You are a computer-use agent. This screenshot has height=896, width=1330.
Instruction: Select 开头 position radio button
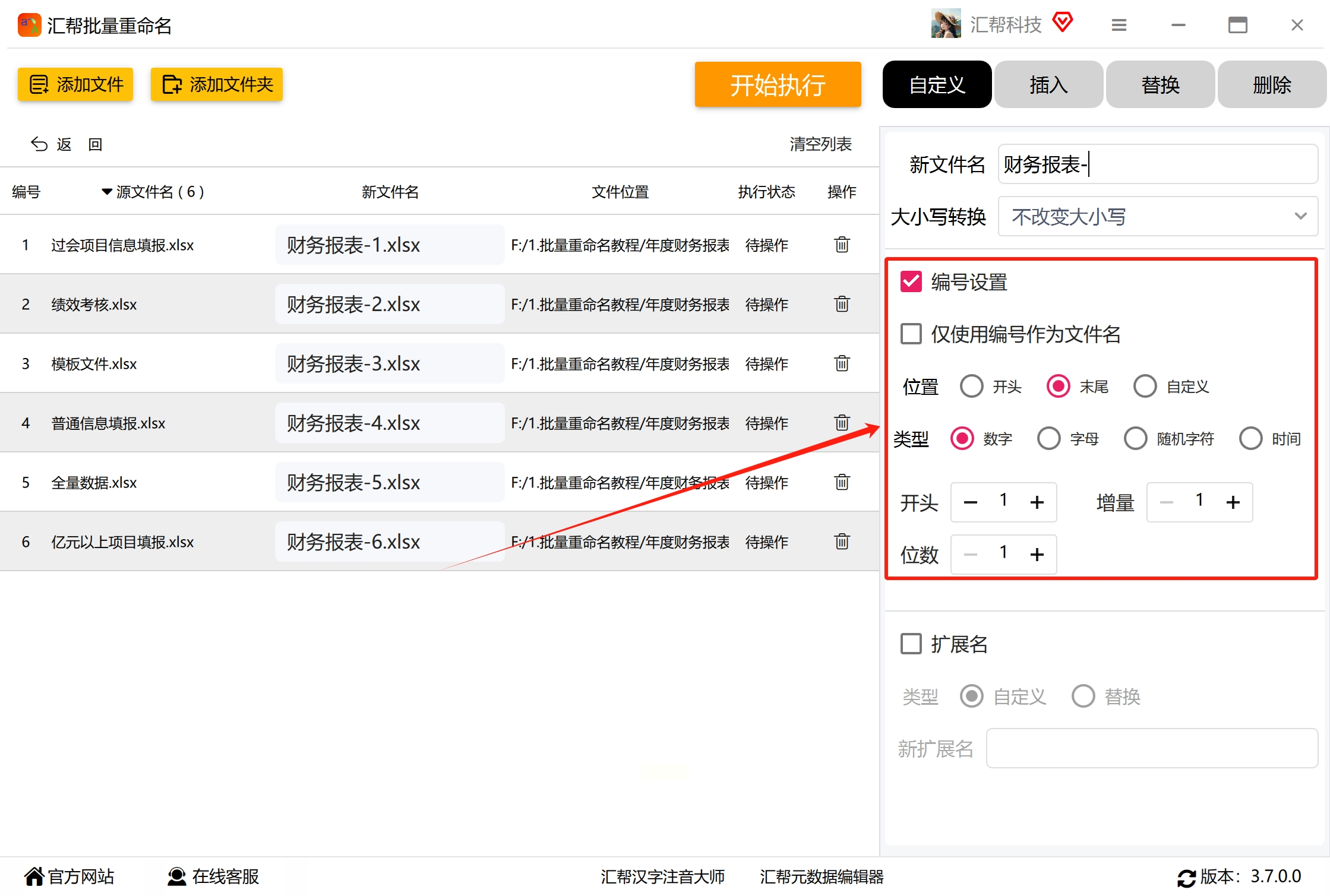[x=971, y=387]
